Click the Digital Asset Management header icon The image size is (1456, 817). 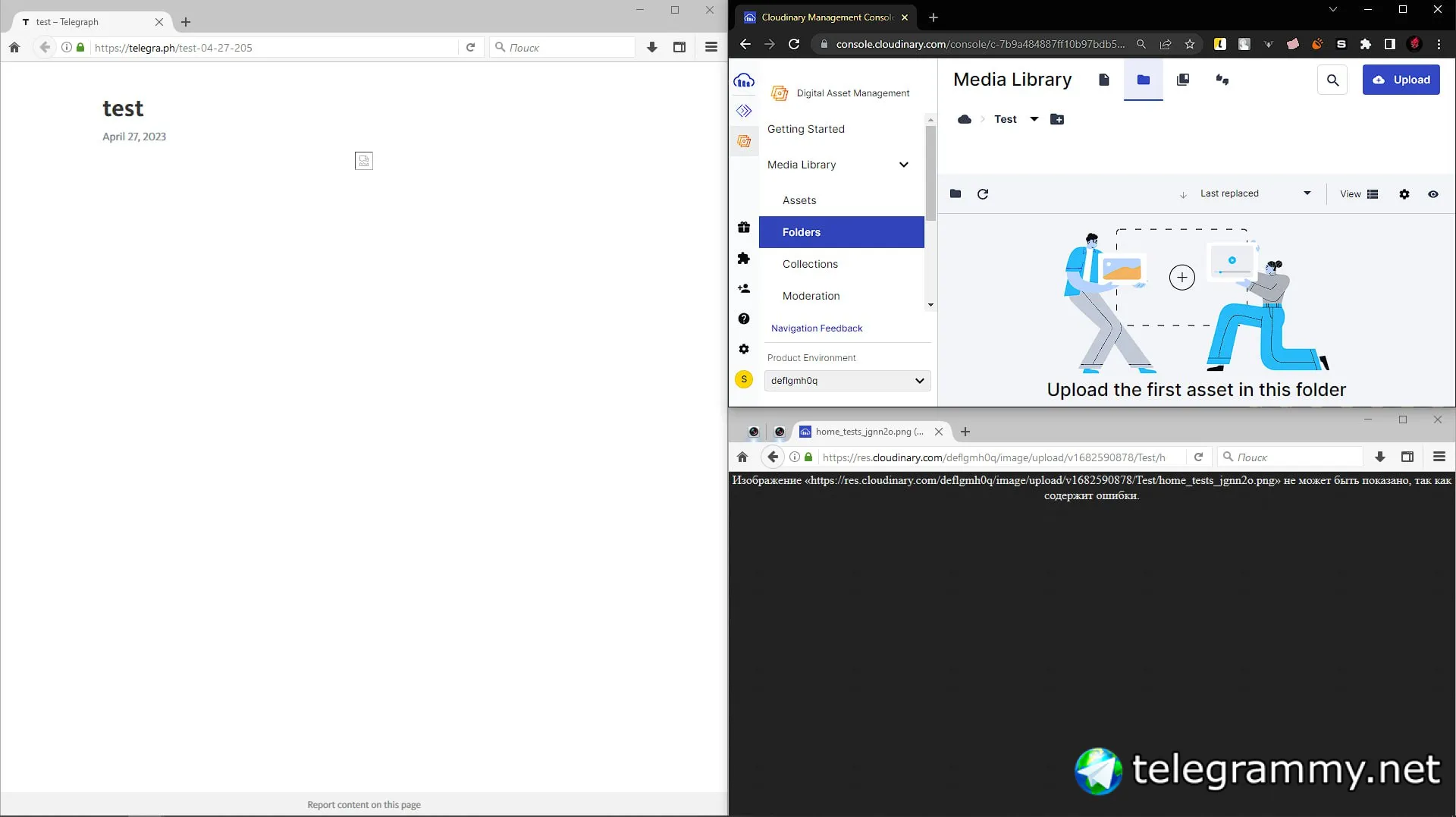click(x=780, y=93)
